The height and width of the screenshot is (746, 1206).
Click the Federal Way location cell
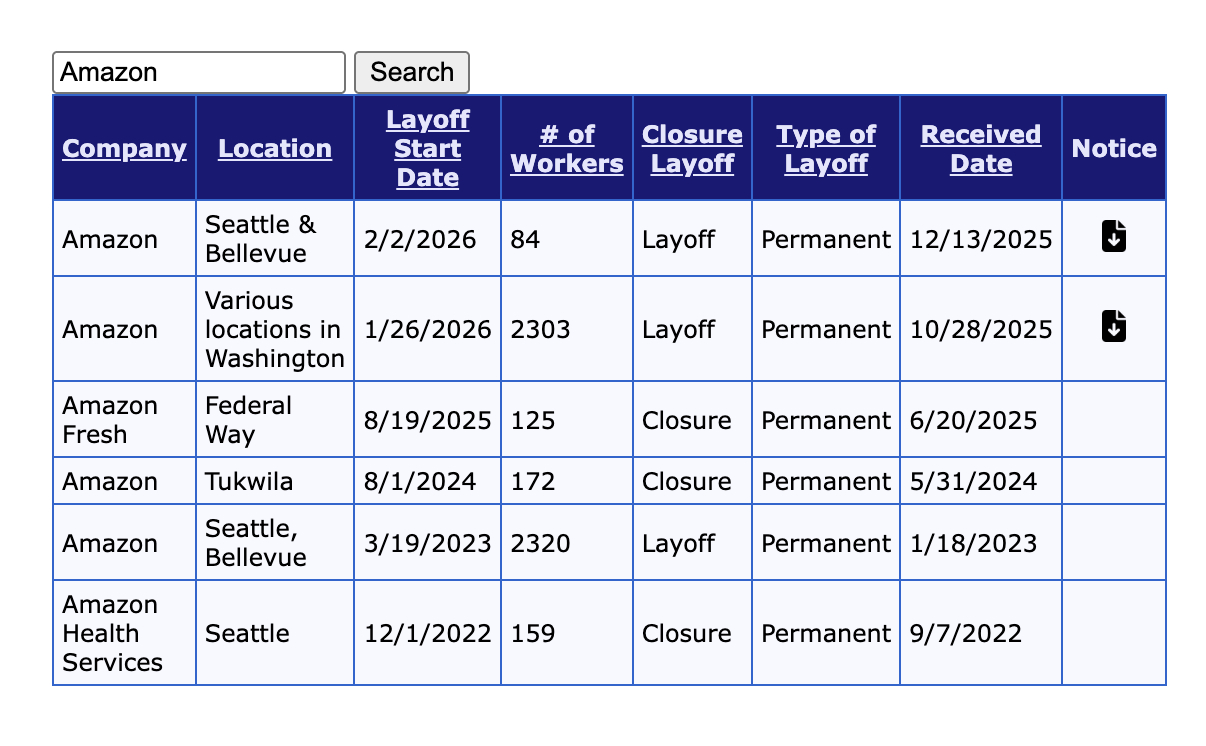(x=249, y=420)
